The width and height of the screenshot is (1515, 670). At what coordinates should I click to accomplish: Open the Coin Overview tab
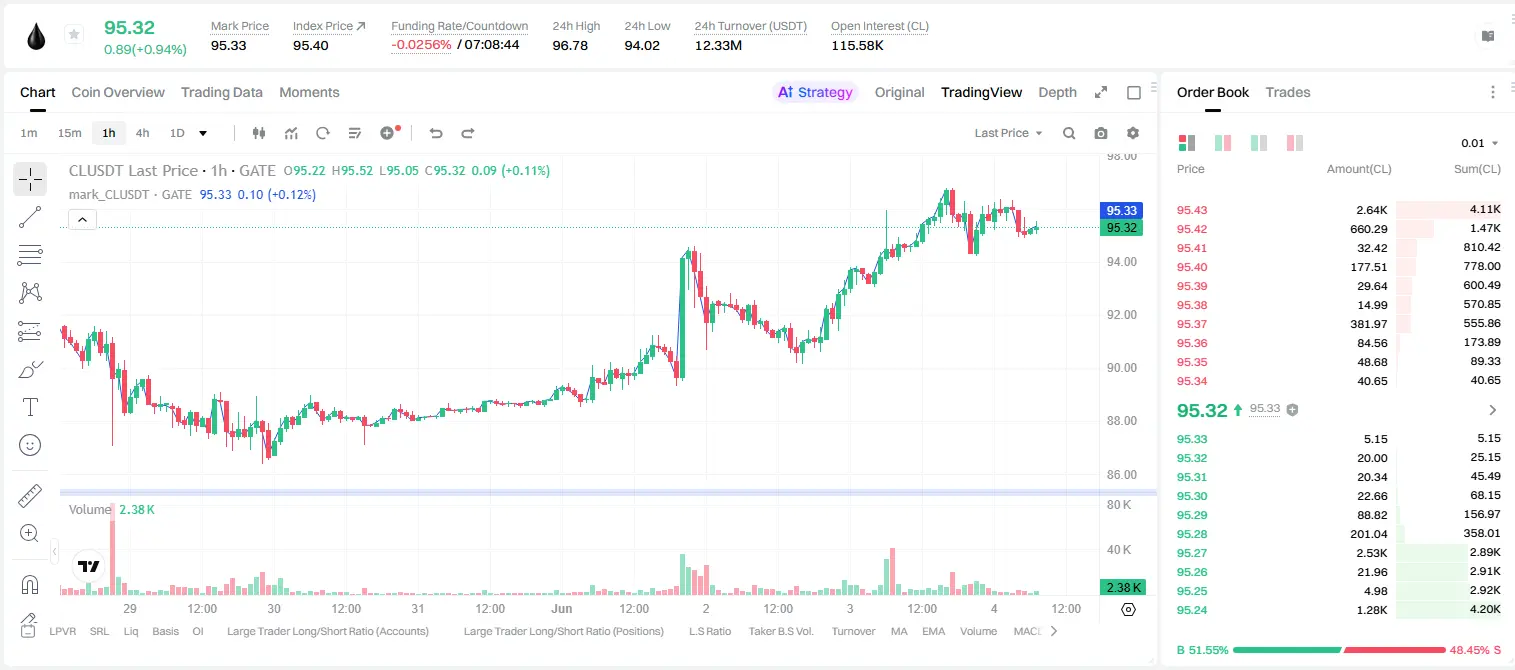(118, 92)
